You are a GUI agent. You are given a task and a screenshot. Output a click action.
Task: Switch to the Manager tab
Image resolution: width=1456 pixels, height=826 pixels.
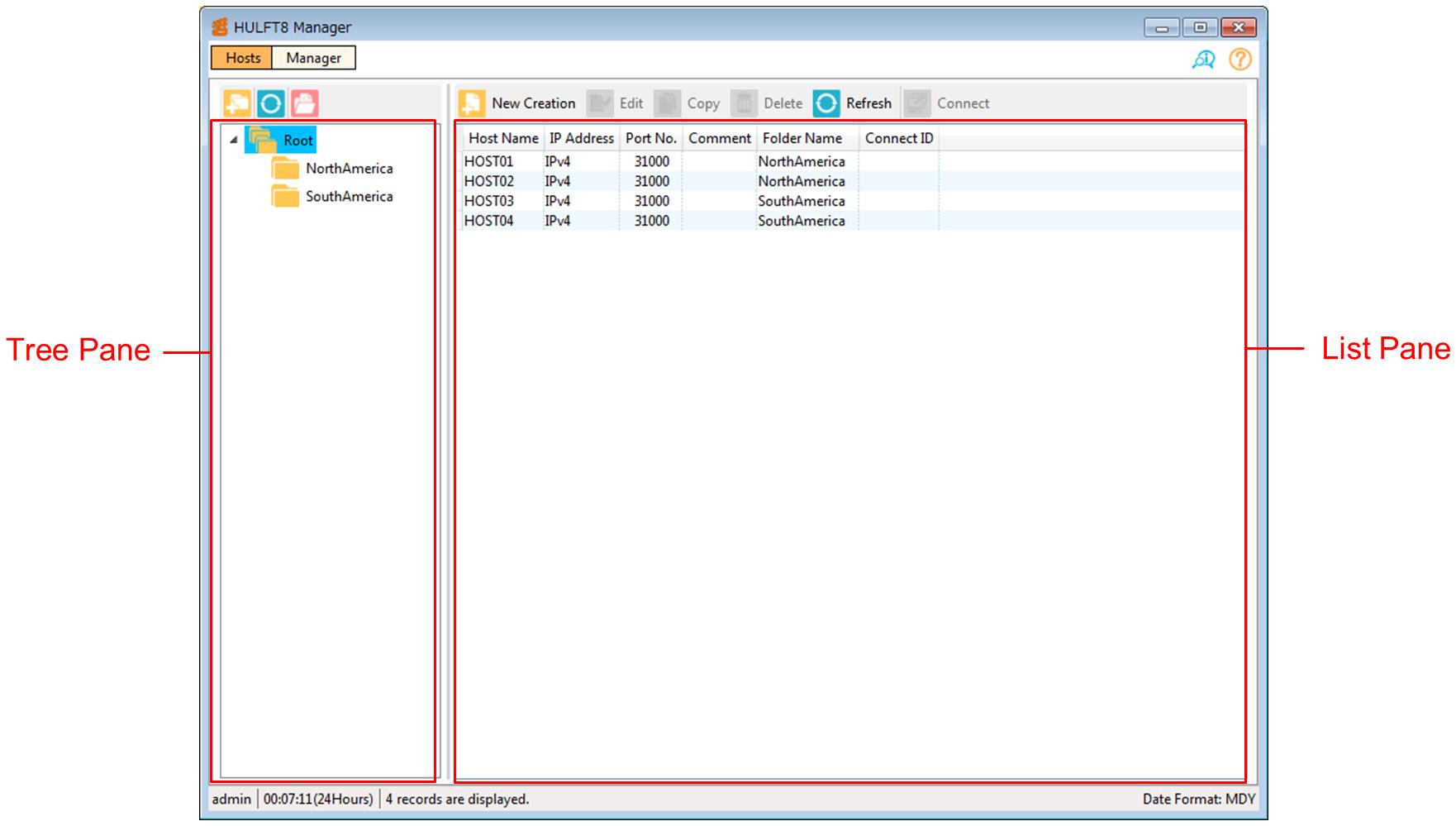tap(313, 58)
